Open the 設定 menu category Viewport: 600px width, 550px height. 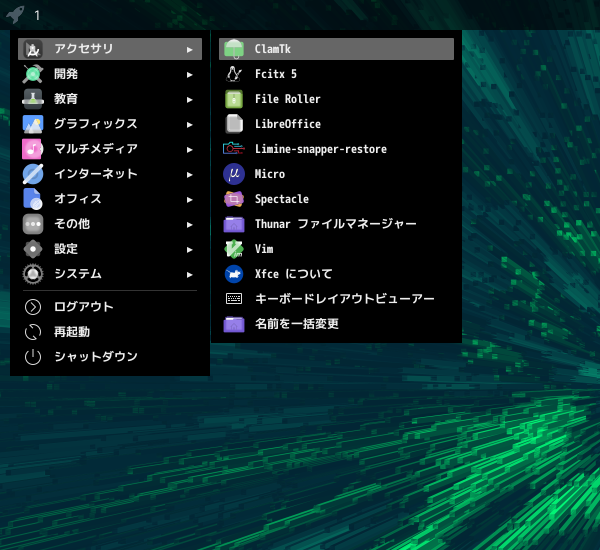[110, 249]
